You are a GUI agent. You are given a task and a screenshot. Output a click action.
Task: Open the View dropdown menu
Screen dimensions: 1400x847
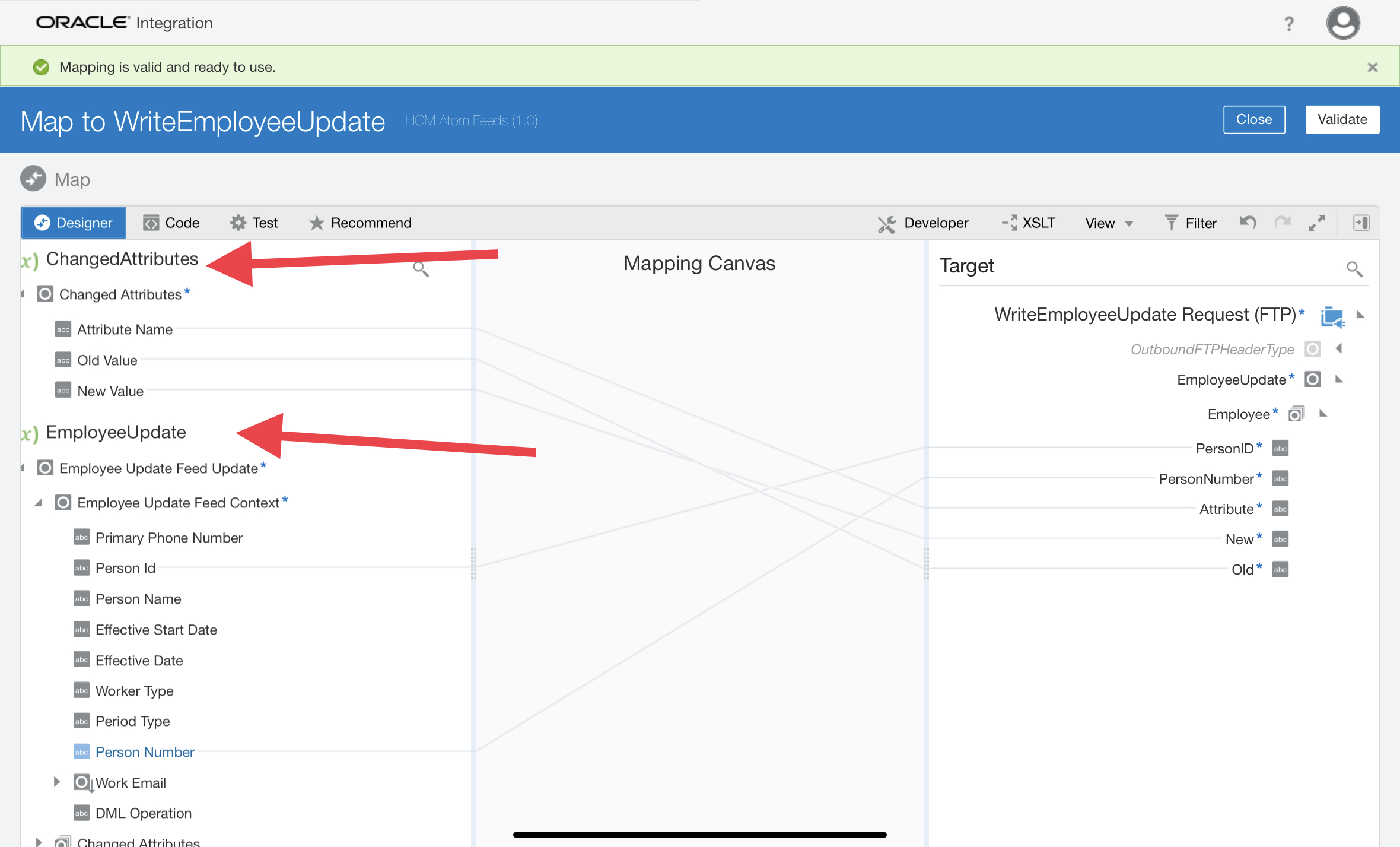pyautogui.click(x=1108, y=223)
